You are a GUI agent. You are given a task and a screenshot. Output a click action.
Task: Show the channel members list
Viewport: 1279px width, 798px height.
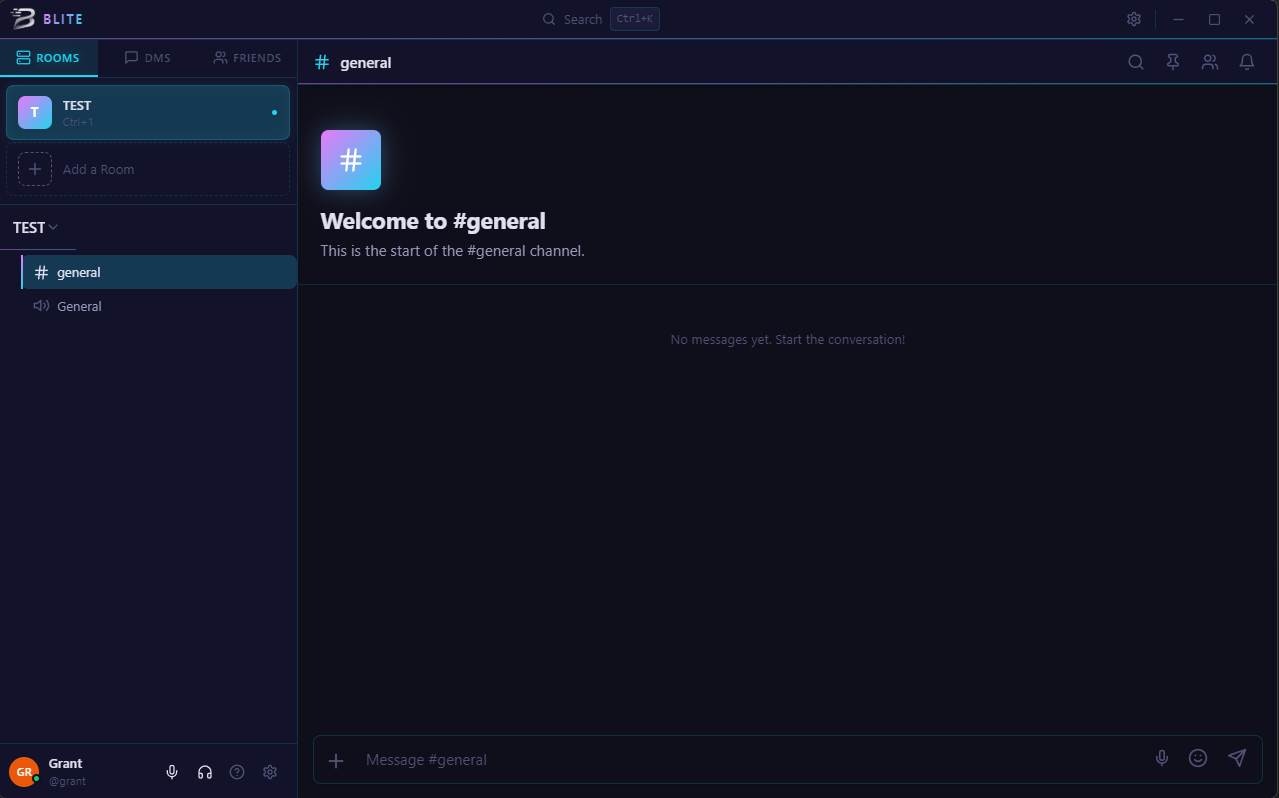[1210, 62]
